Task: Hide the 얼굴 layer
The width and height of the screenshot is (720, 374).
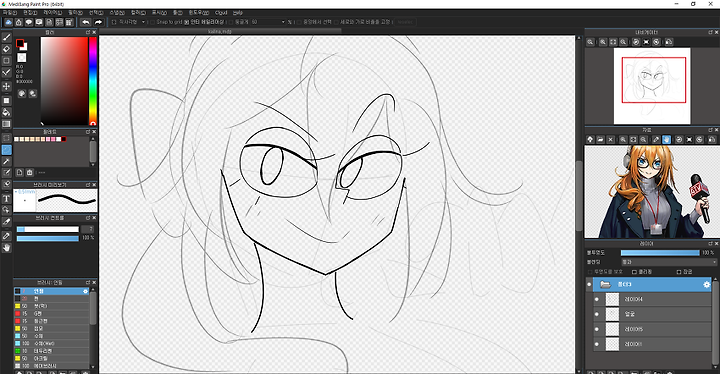Action: pos(597,314)
